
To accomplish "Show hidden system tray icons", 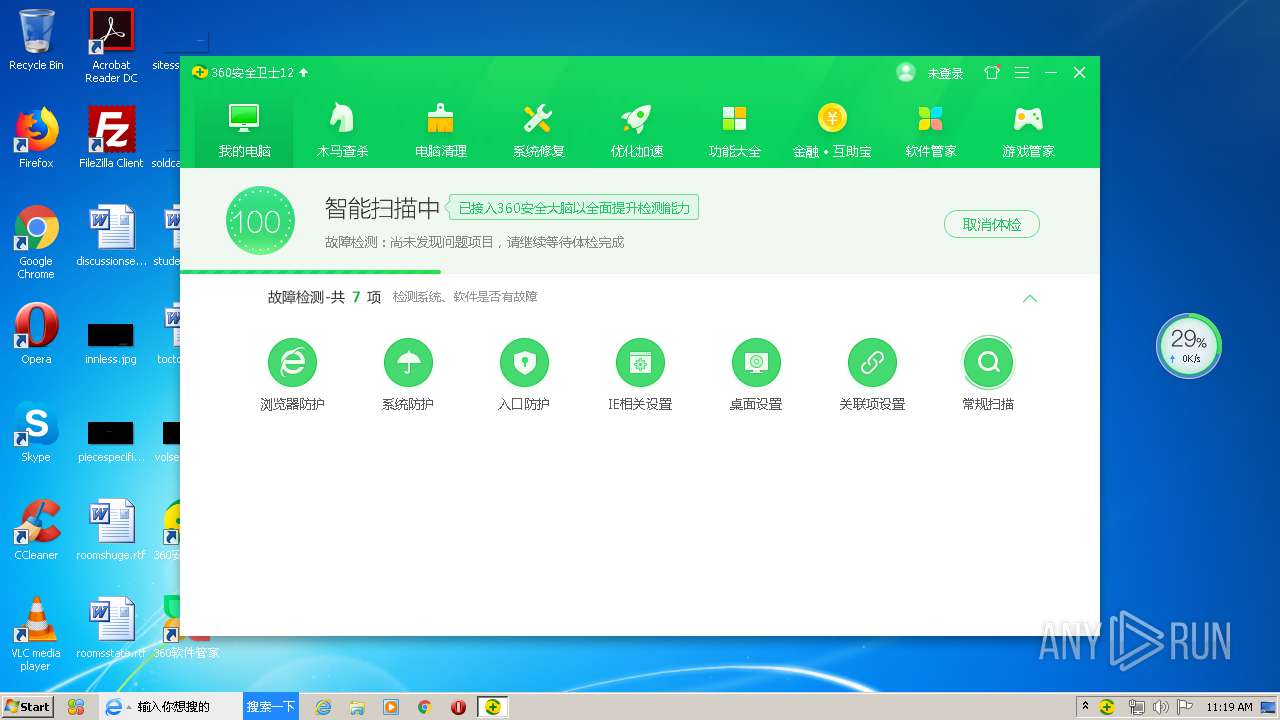I will pos(1085,706).
